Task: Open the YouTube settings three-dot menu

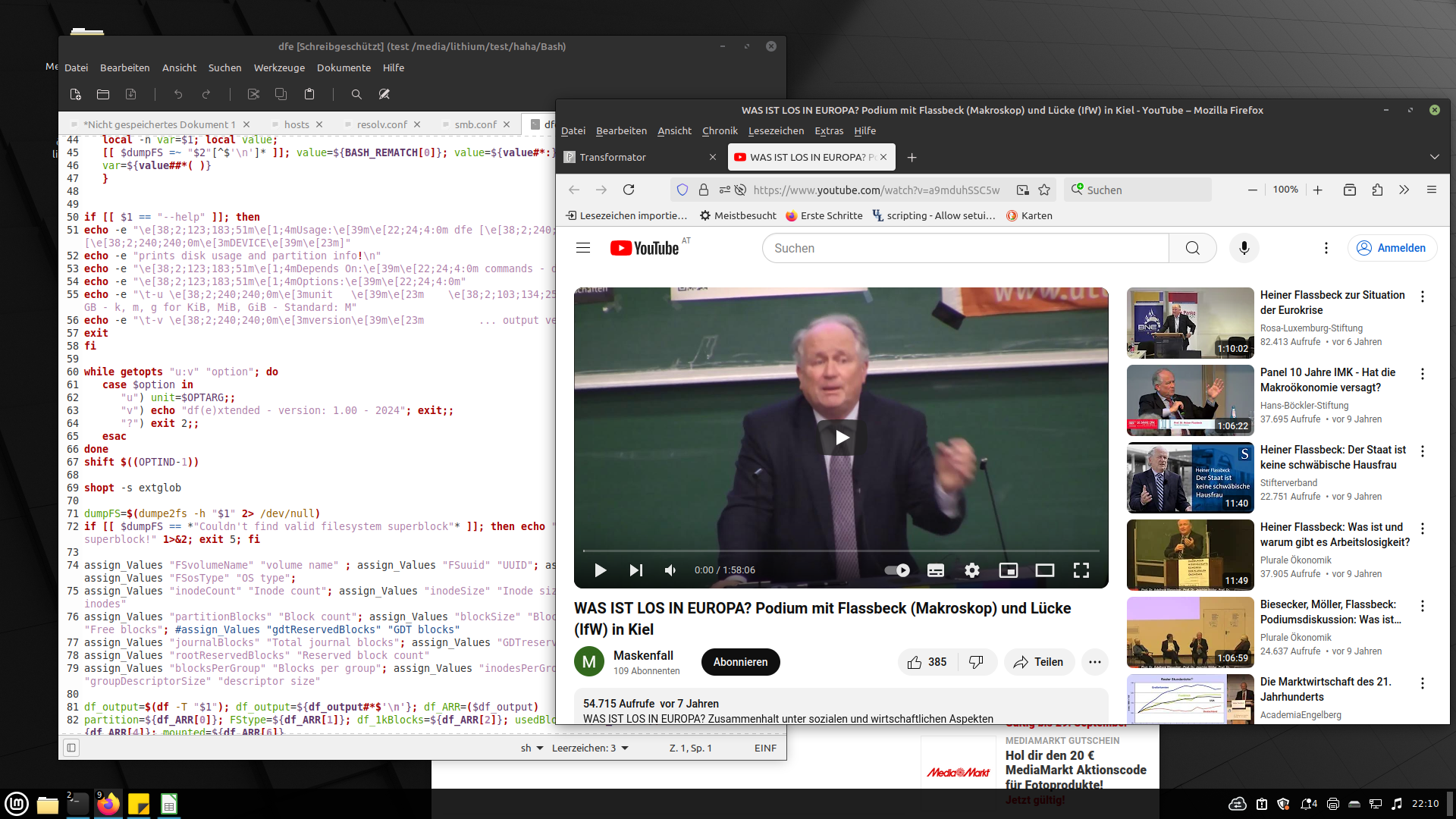Action: click(1326, 248)
